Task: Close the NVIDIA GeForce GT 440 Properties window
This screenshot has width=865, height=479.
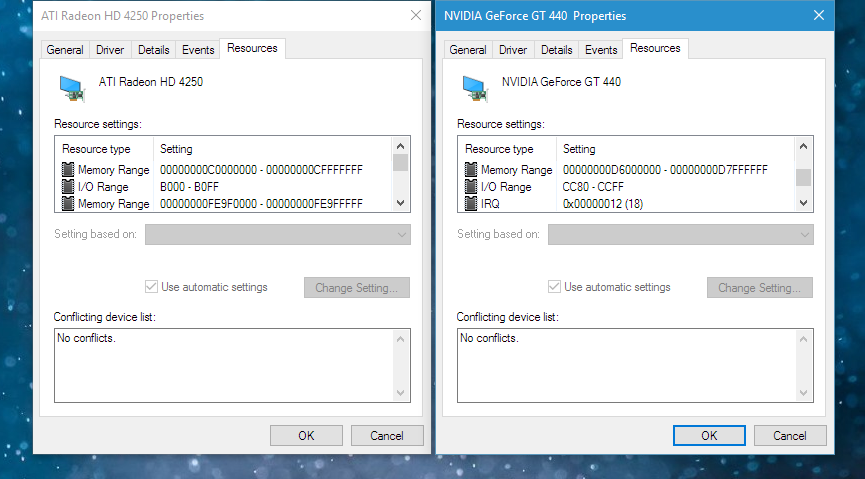Action: [819, 15]
